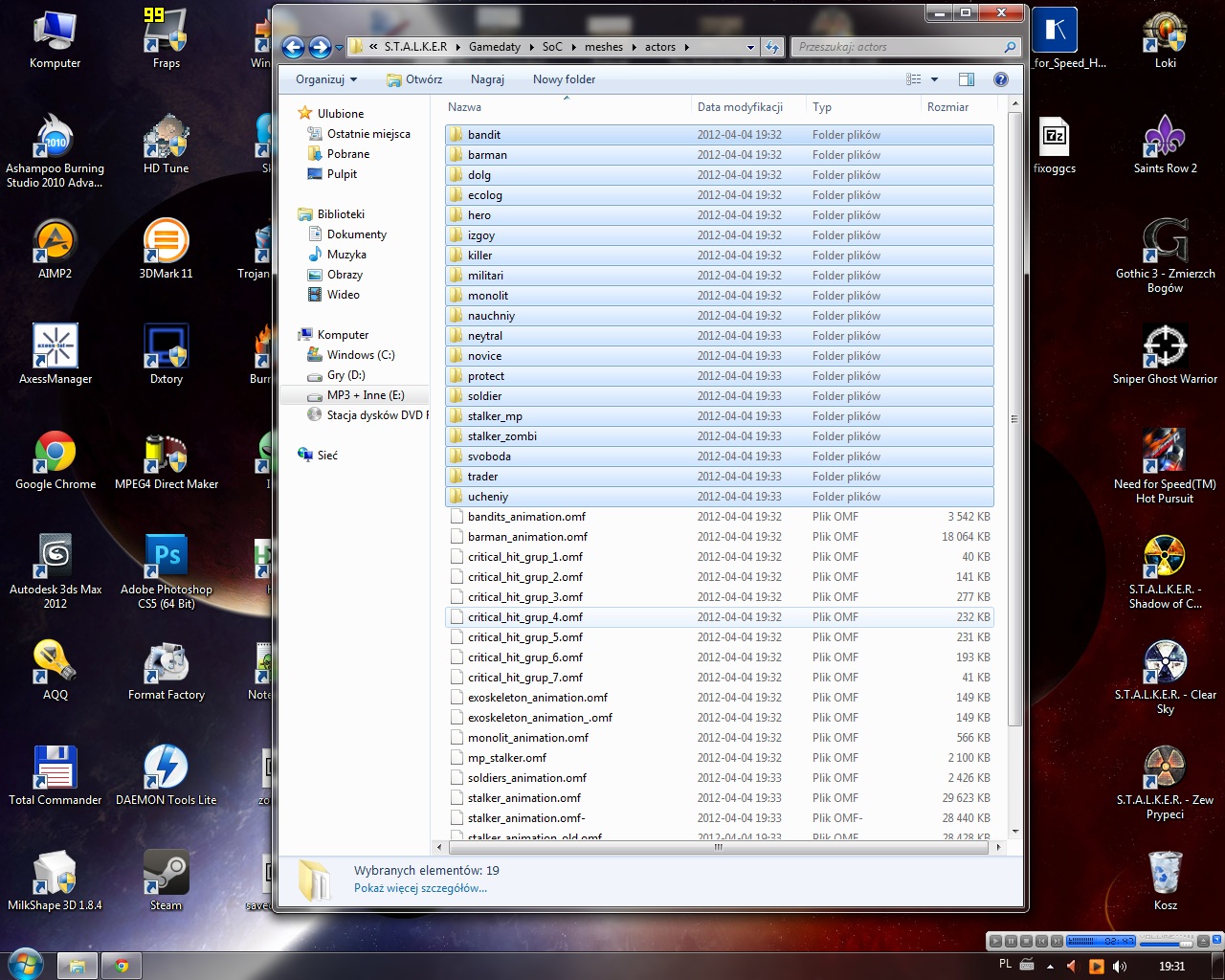Open the Saints Row 2 desktop shortcut

[x=1165, y=145]
